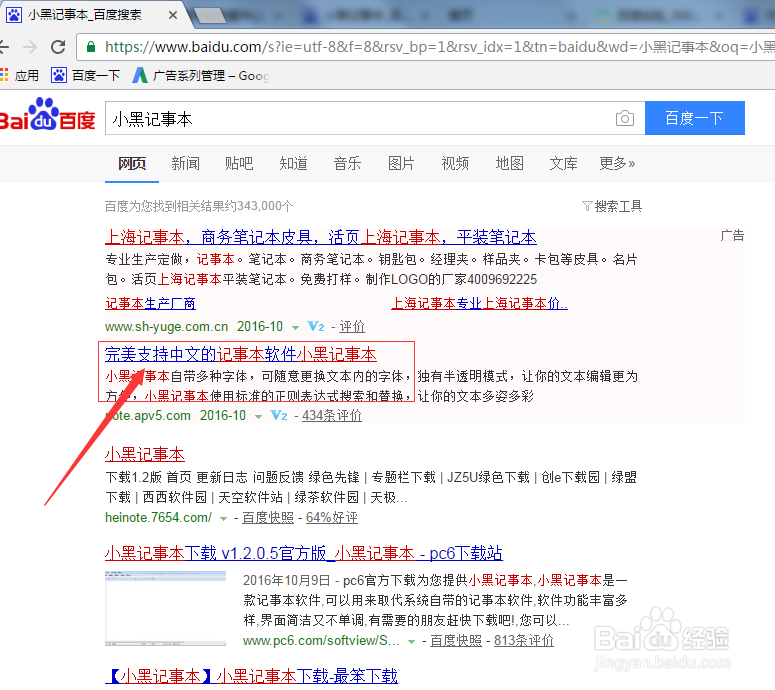Click V2 badge beside note.apv5.com
This screenshot has width=775, height=690.
coord(279,416)
